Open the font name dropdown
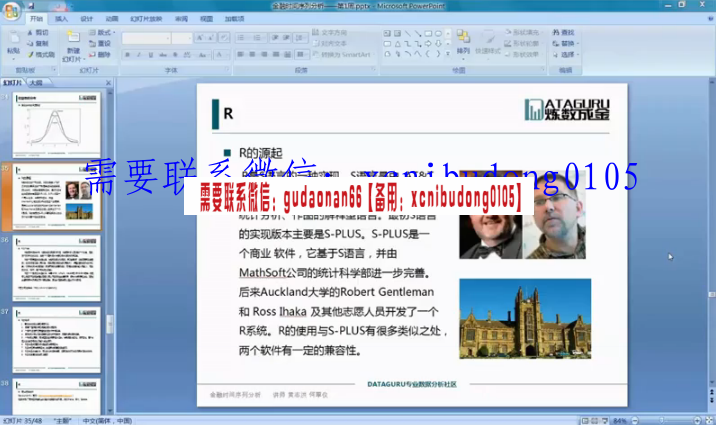Screen dimensions: 716x425 click(168, 38)
